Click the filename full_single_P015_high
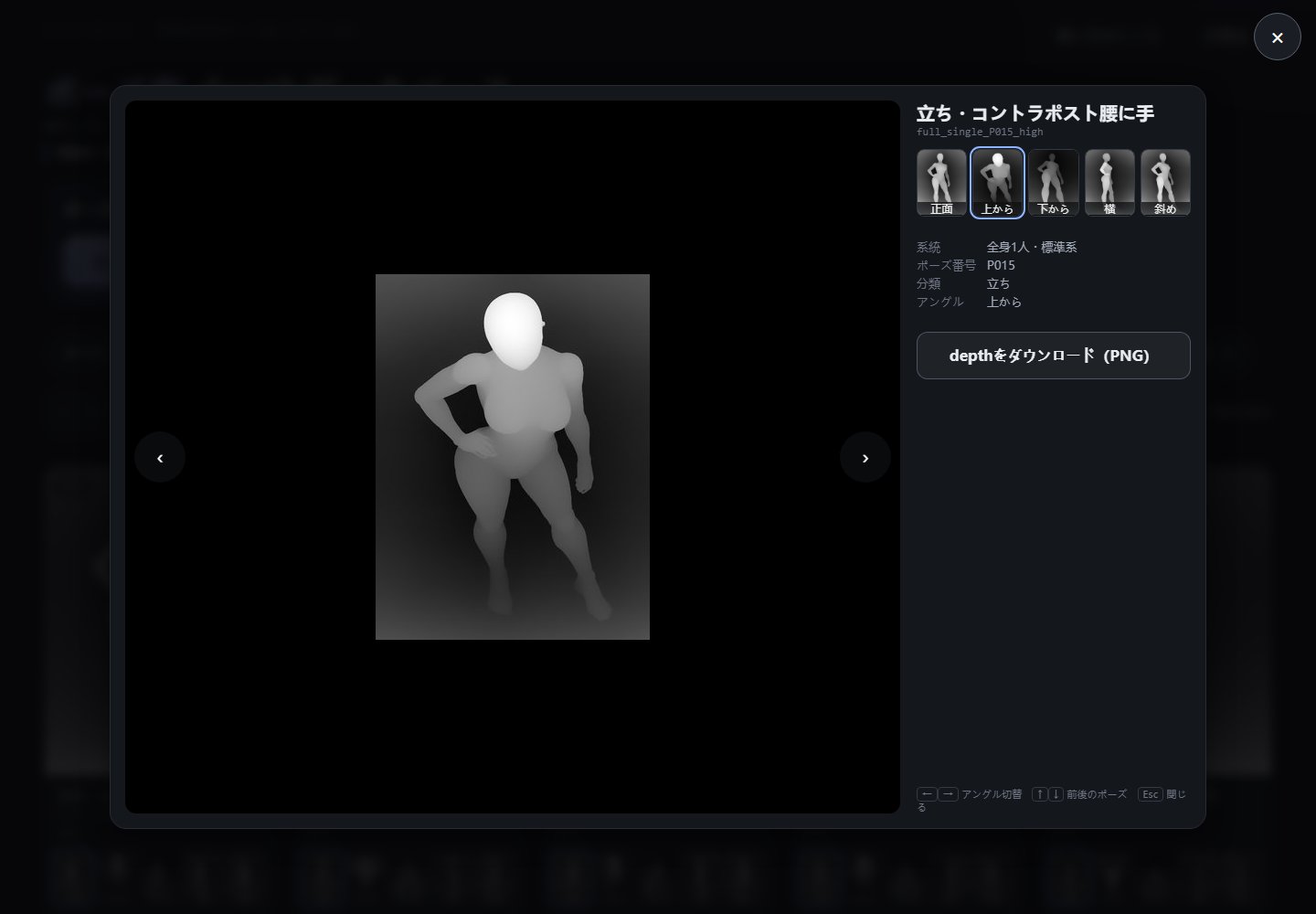Image resolution: width=1316 pixels, height=914 pixels. click(x=980, y=133)
